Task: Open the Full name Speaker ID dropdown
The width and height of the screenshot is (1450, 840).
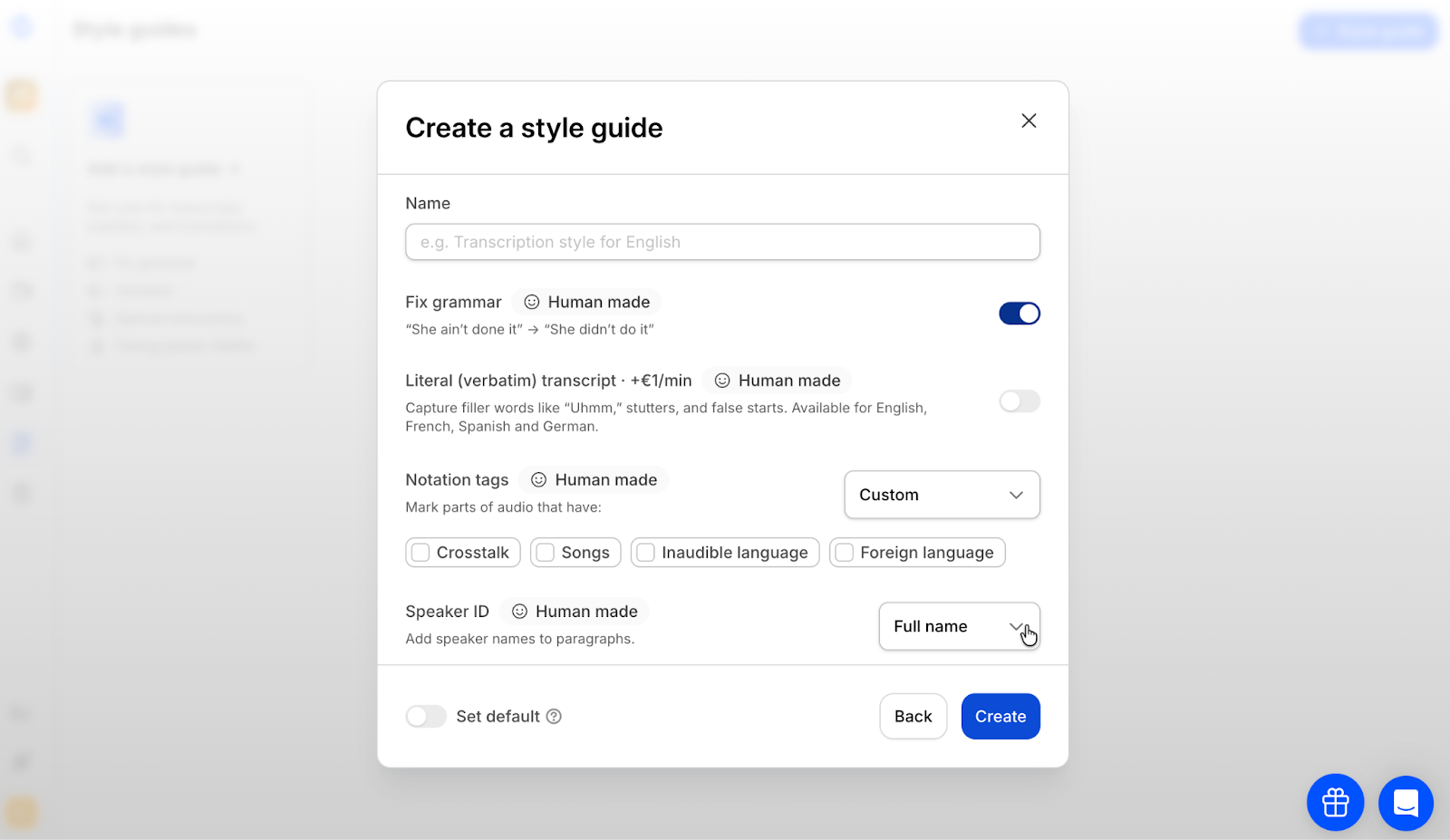Action: tap(959, 626)
